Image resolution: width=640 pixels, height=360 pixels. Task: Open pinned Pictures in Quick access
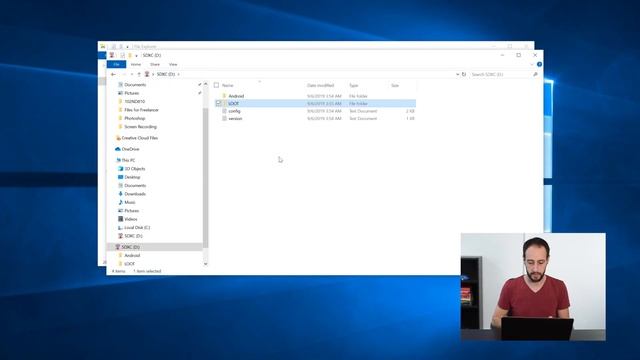pos(131,93)
